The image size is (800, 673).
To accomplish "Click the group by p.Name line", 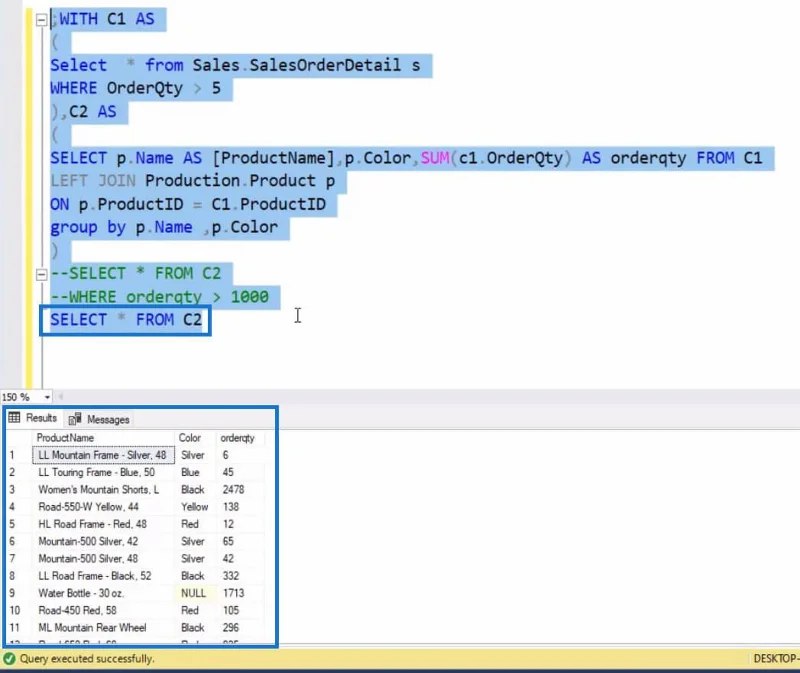I will (164, 227).
